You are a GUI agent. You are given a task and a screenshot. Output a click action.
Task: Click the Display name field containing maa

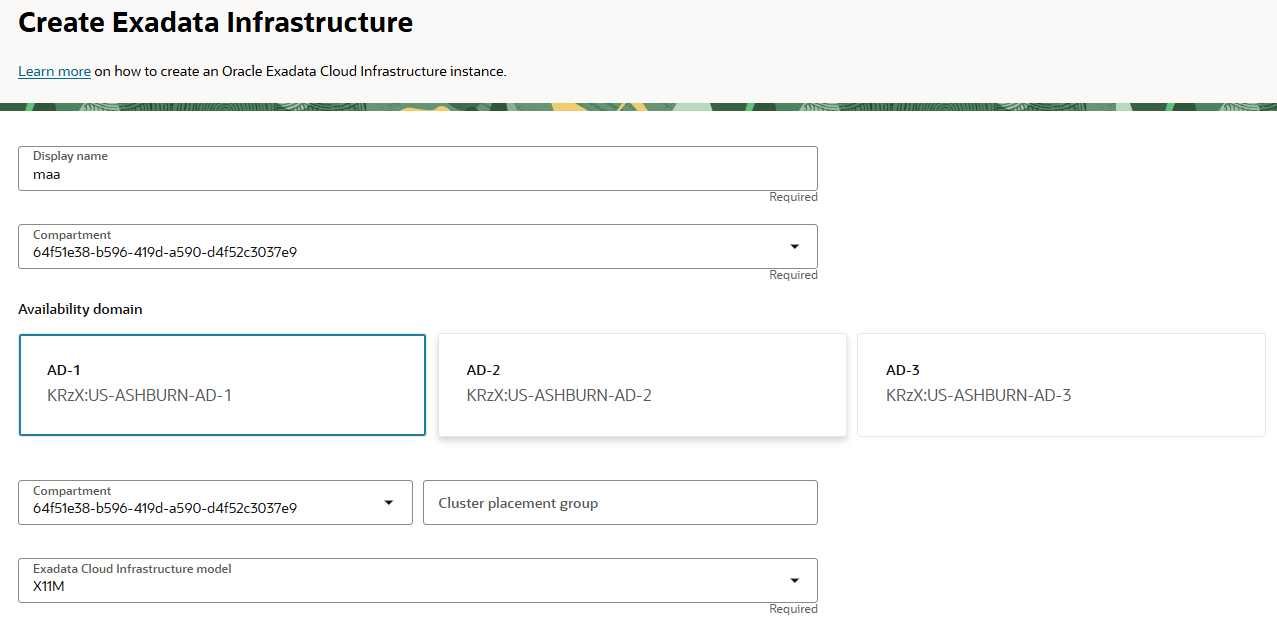(x=417, y=174)
